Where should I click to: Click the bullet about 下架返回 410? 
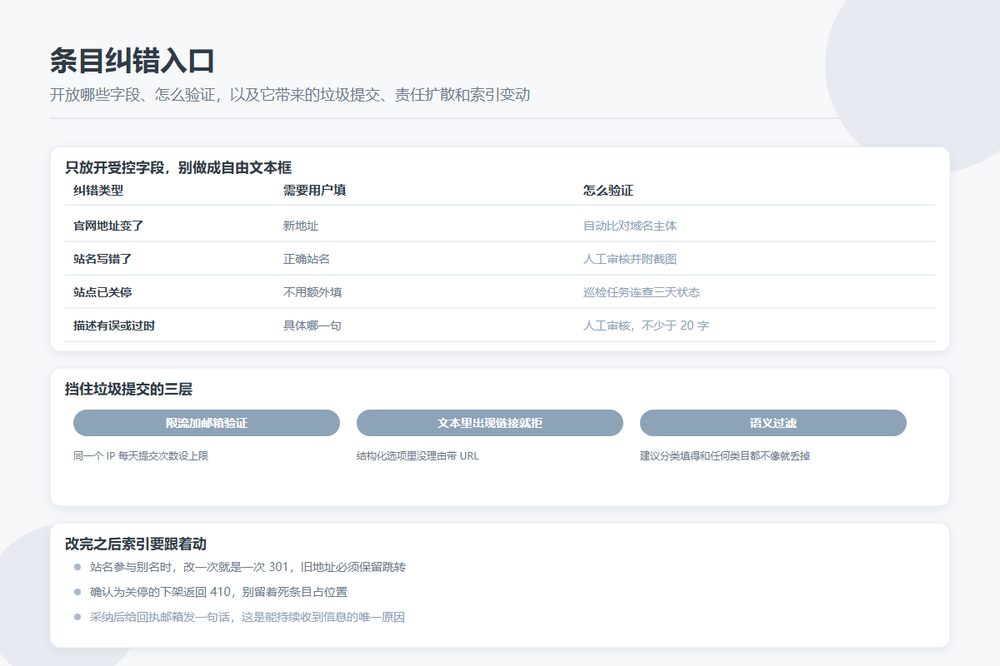tap(219, 592)
